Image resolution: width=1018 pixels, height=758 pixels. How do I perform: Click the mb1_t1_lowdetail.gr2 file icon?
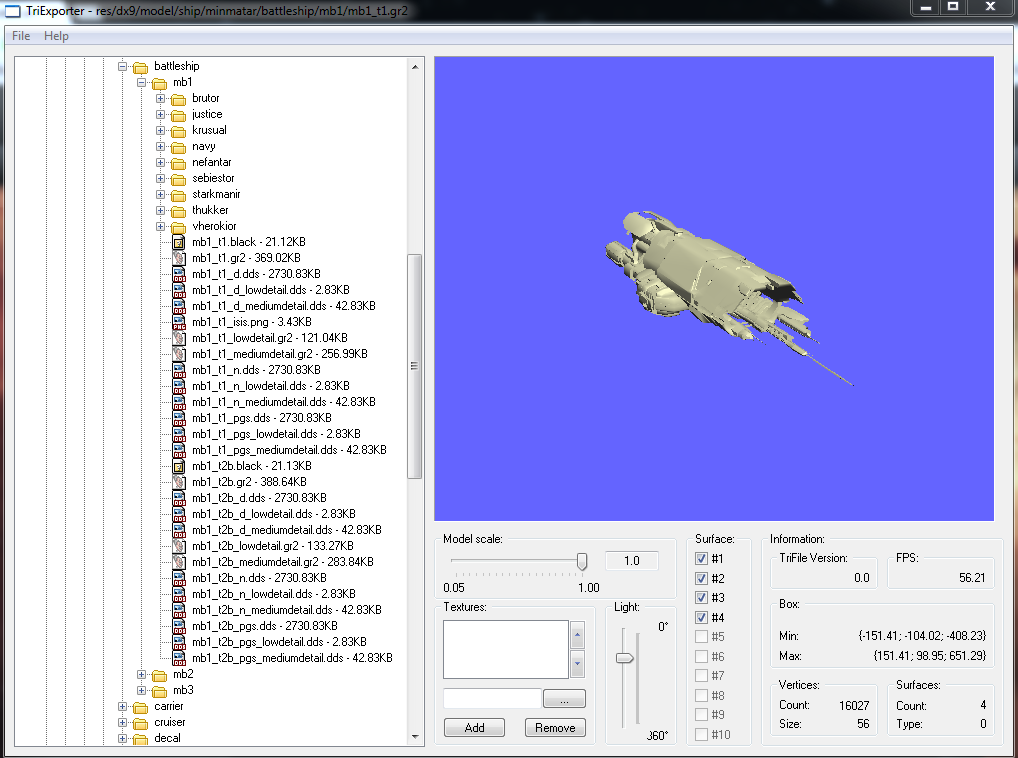pos(179,338)
